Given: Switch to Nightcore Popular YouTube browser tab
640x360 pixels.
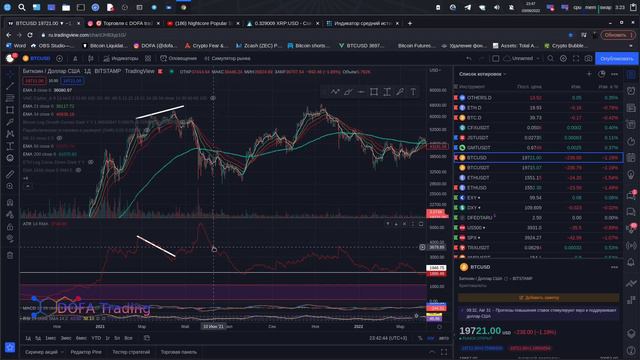Looking at the screenshot, I should (203, 23).
